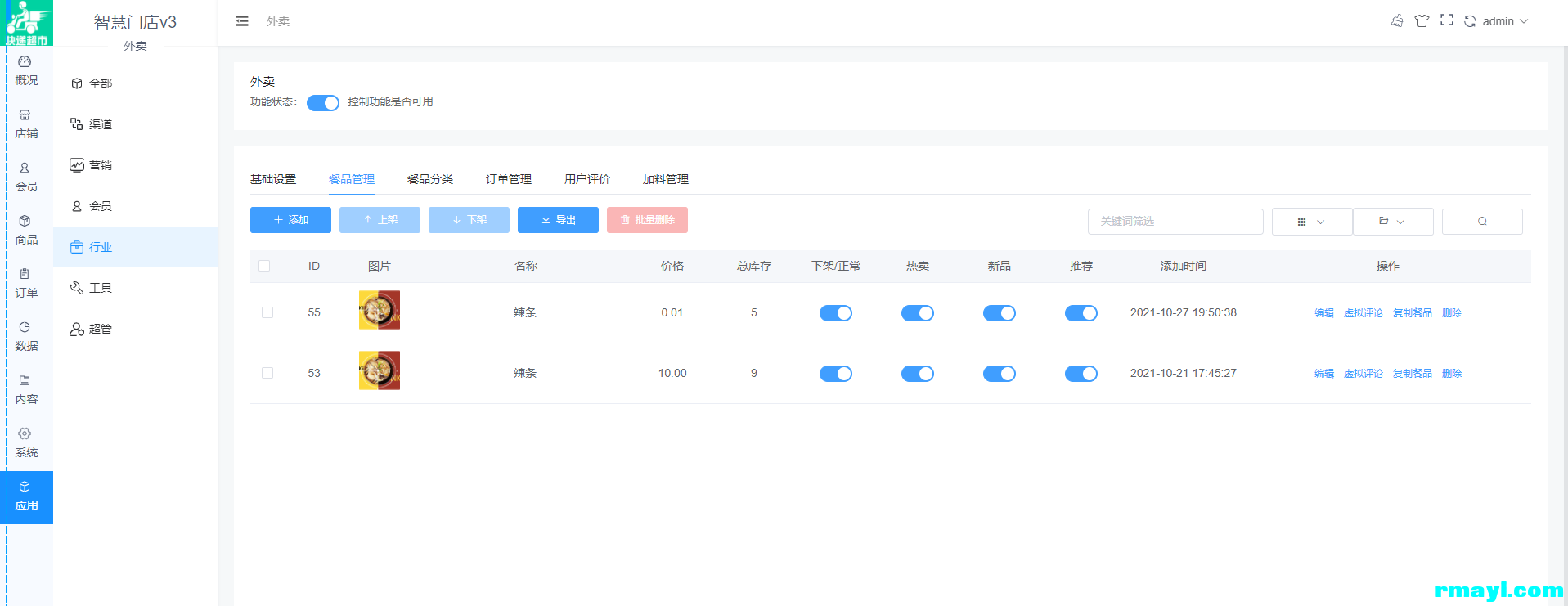Click the 添加 add button
The width and height of the screenshot is (1568, 606).
tap(290, 220)
